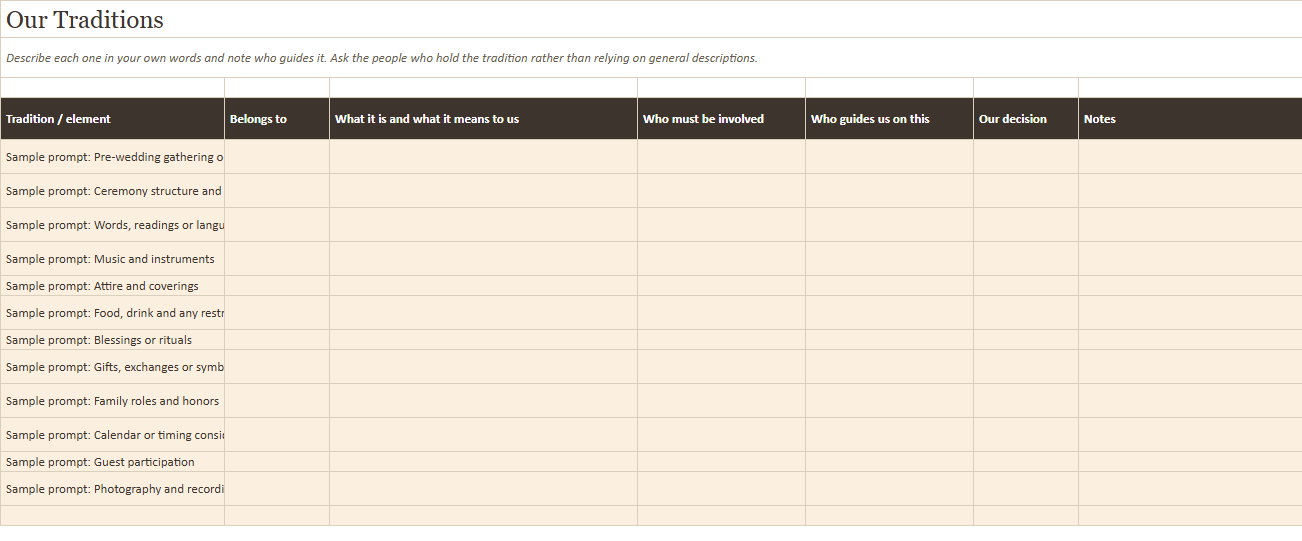Image resolution: width=1302 pixels, height=541 pixels.
Task: Click 'What it is' cell in Pre-wedding gathering row
Action: coord(483,157)
